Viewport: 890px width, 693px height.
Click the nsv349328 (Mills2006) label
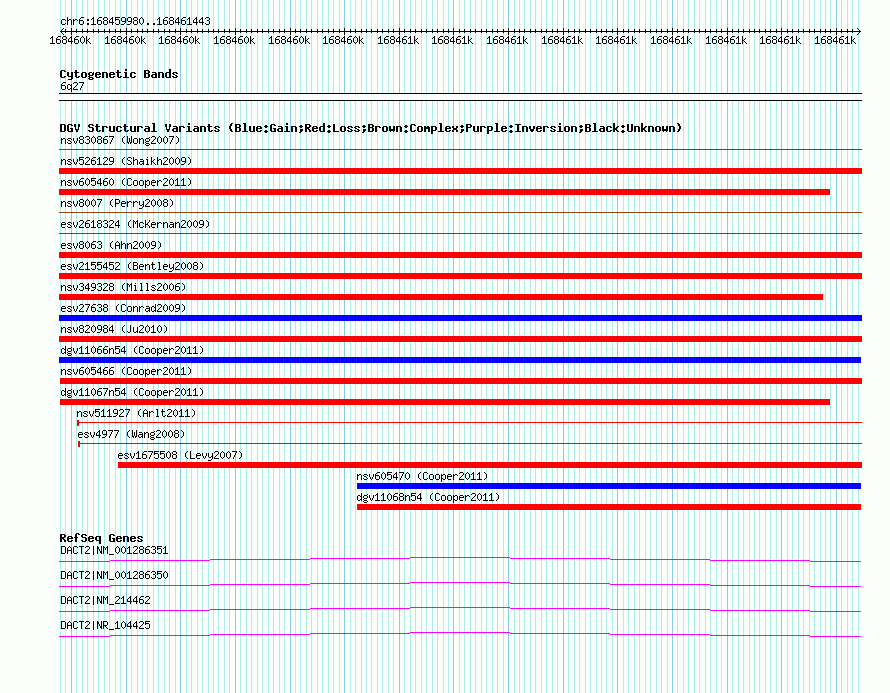tap(123, 287)
